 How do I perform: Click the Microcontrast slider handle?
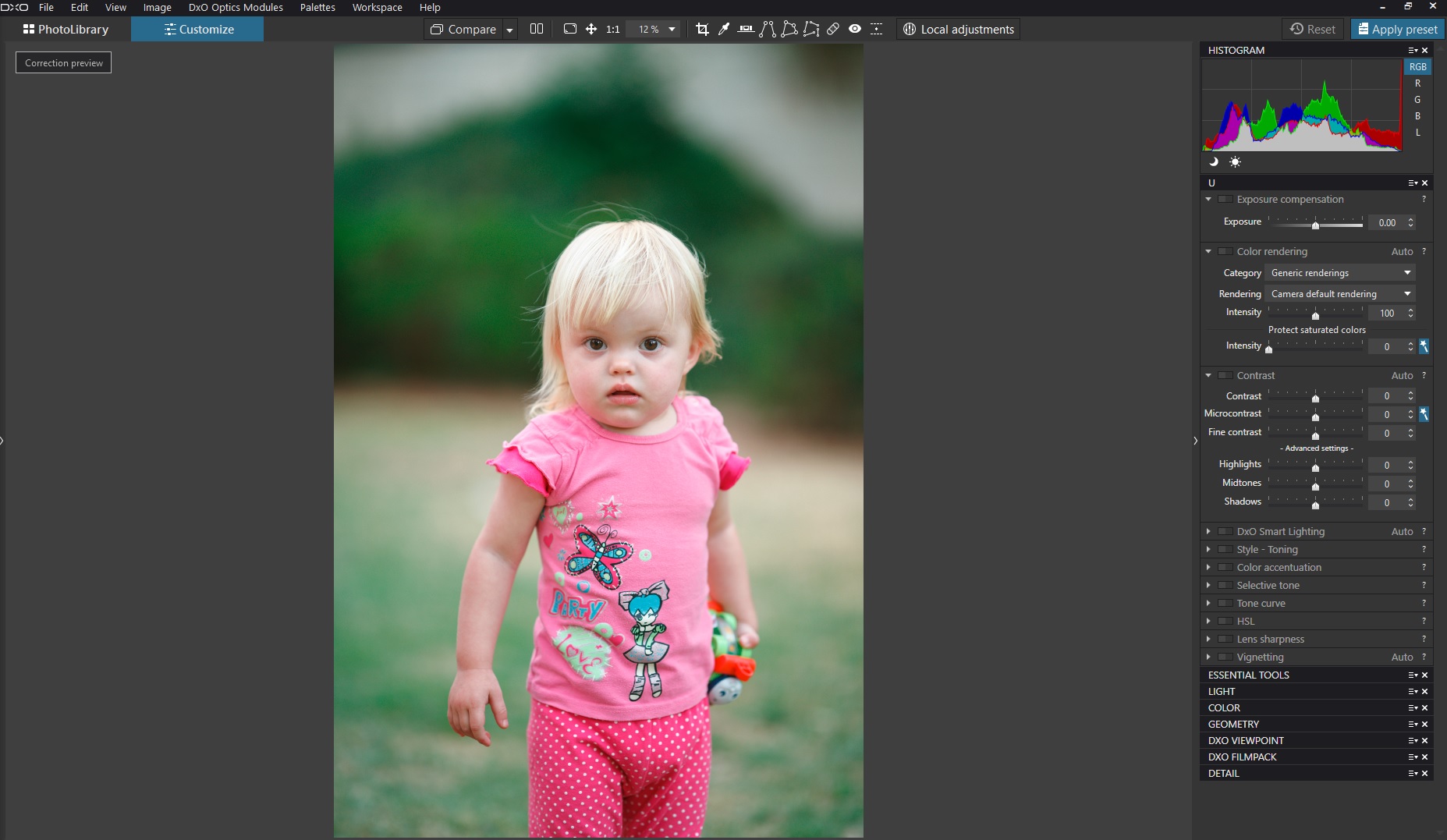point(1315,416)
